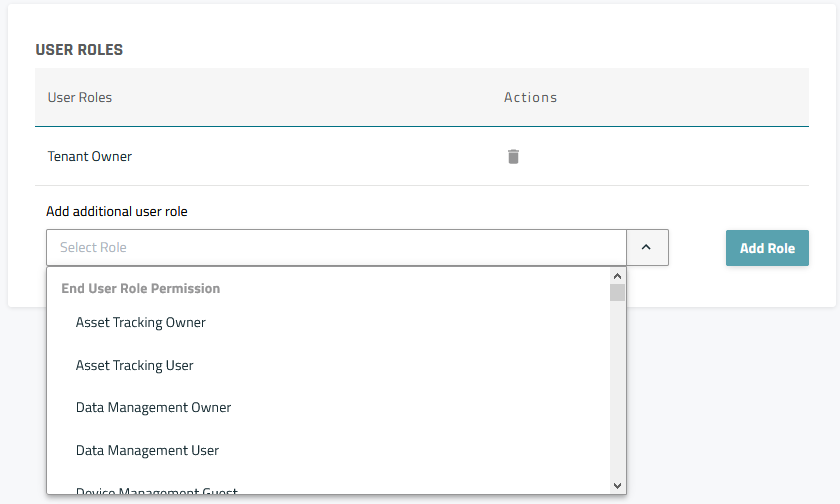Click the Add additional user role label
Image resolution: width=840 pixels, height=504 pixels.
(117, 211)
